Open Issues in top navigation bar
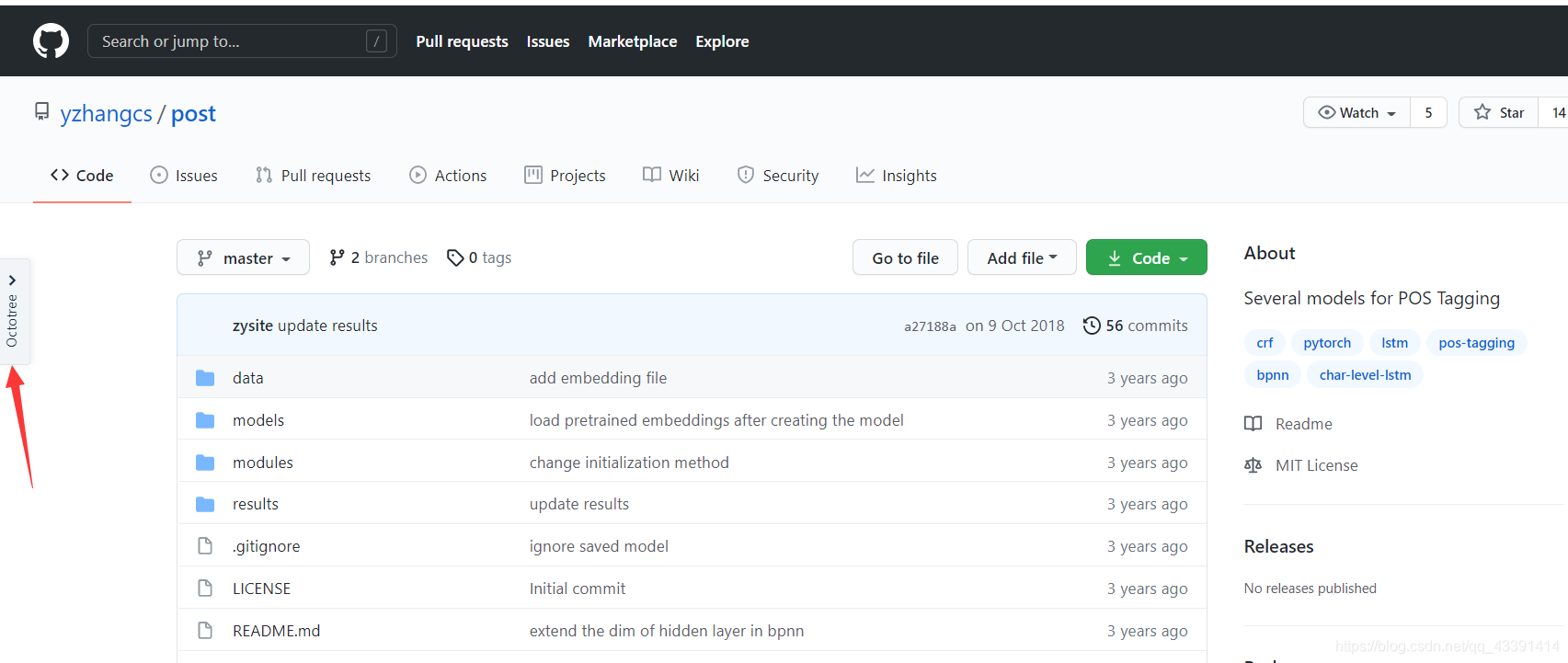This screenshot has height=663, width=1568. point(548,41)
